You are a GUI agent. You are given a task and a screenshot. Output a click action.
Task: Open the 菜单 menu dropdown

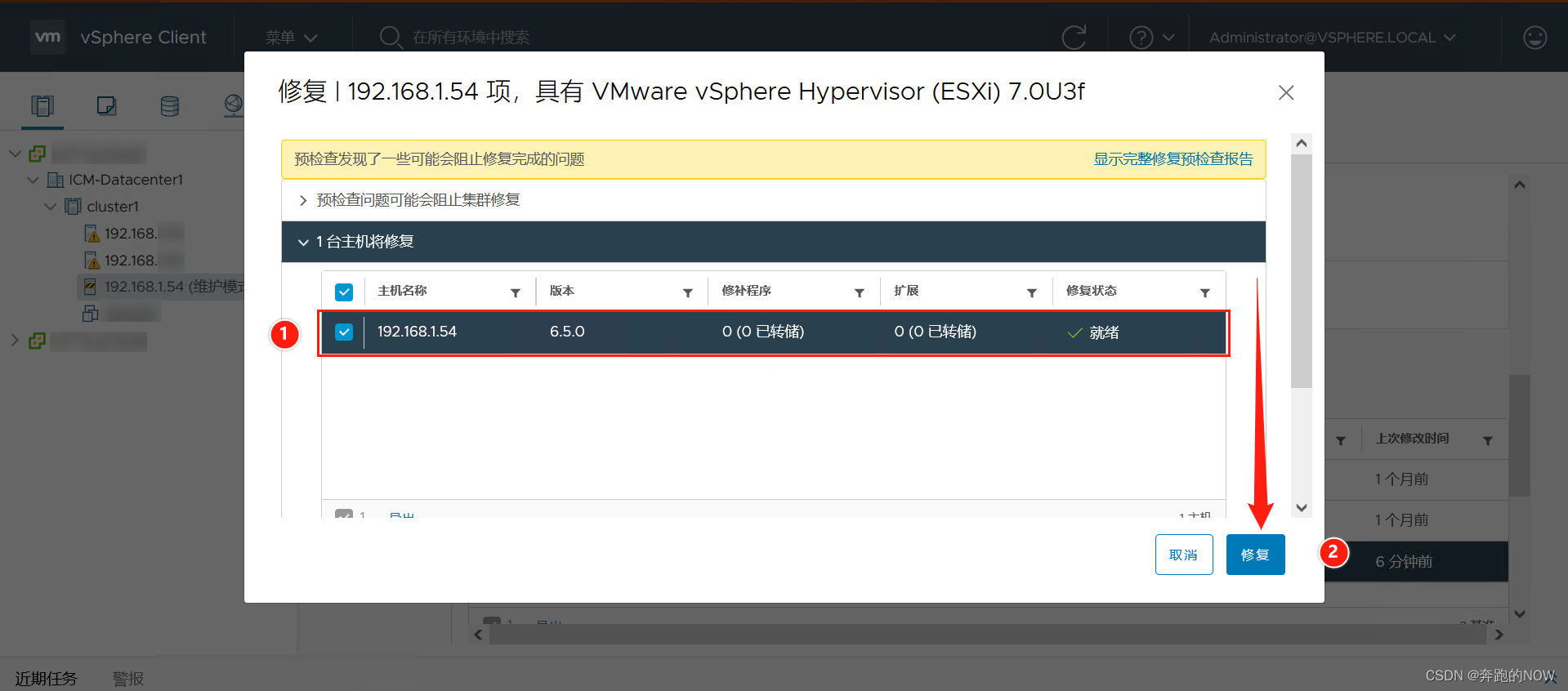(x=291, y=38)
